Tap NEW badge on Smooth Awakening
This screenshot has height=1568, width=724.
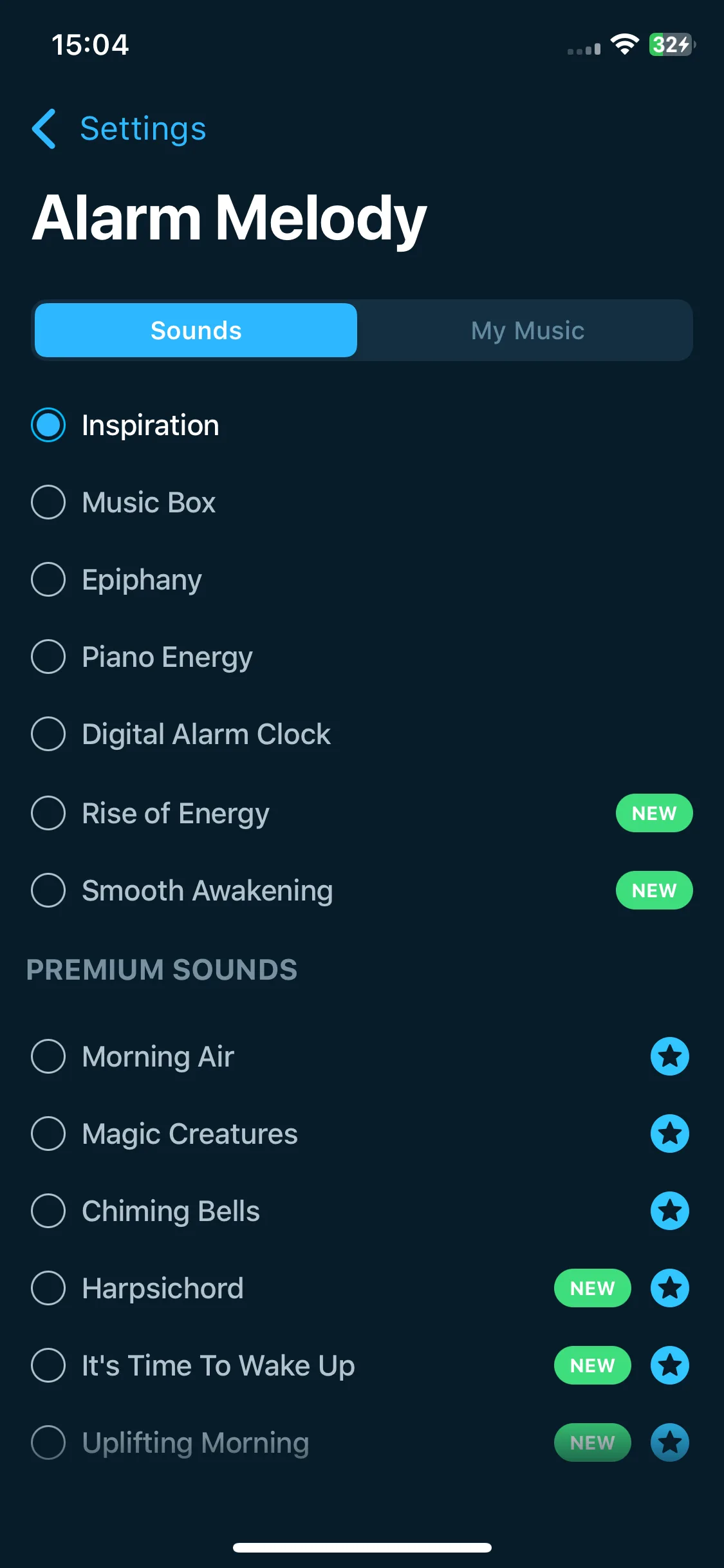654,890
